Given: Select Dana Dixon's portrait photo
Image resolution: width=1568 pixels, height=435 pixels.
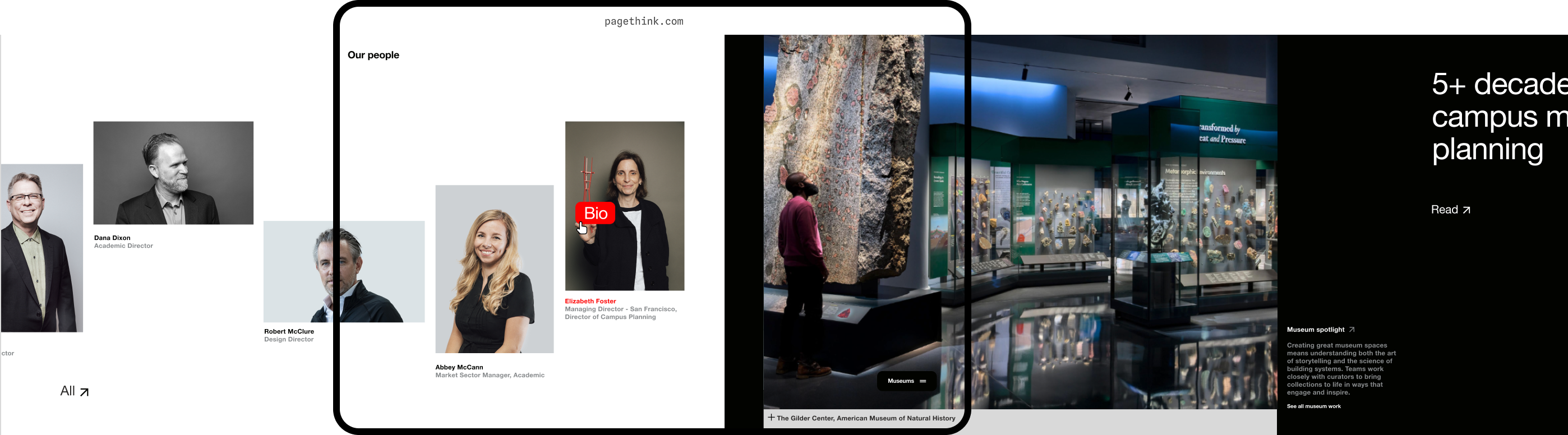Looking at the screenshot, I should (x=173, y=173).
